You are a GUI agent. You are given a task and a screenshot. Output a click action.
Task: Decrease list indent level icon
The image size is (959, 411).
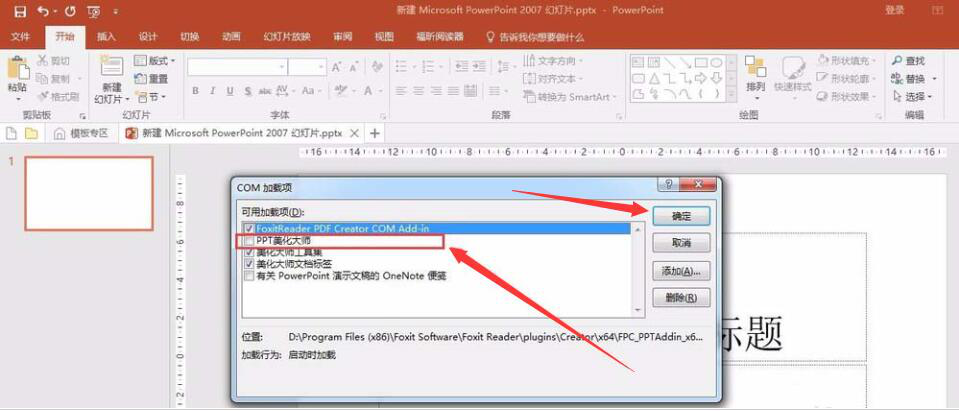(462, 66)
